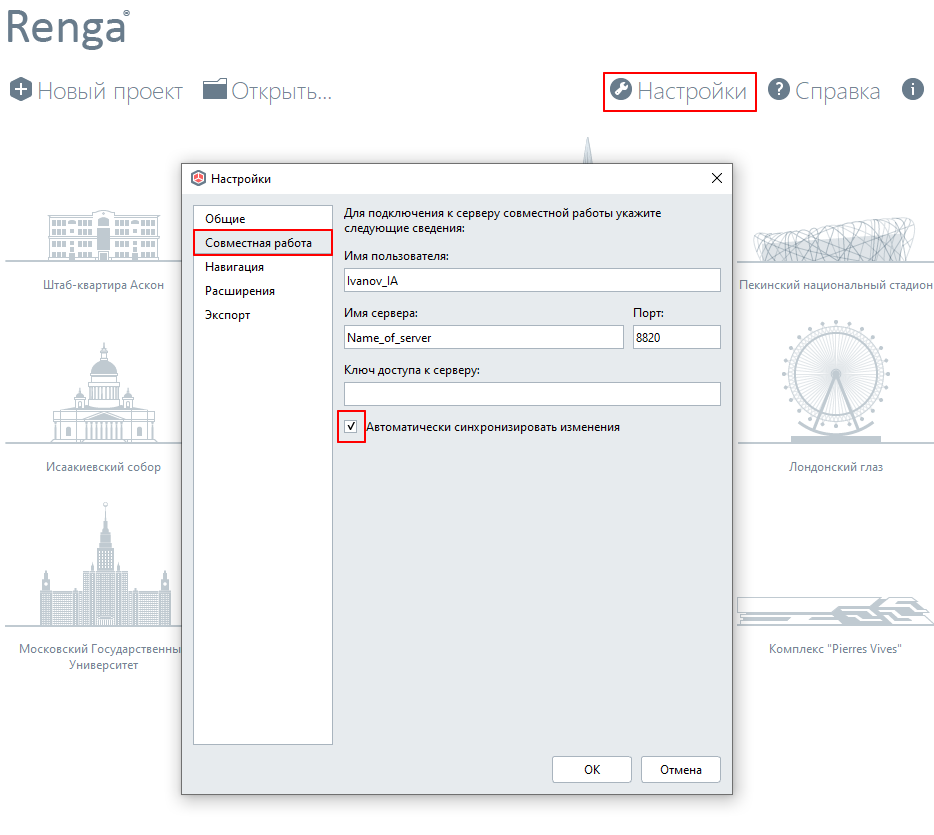Viewport: 934px width, 835px height.
Task: Switch to the Экспорт section
Action: tap(263, 314)
